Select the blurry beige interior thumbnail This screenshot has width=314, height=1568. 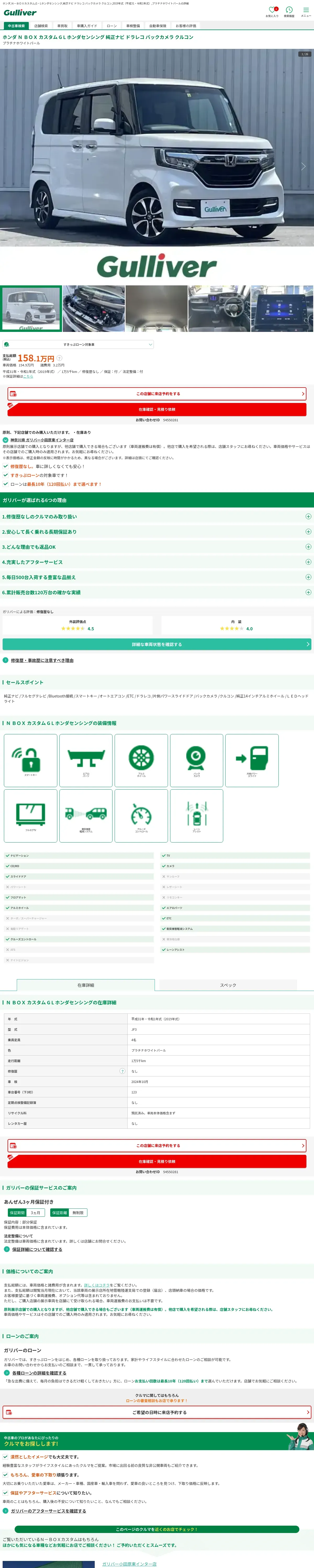click(x=156, y=309)
